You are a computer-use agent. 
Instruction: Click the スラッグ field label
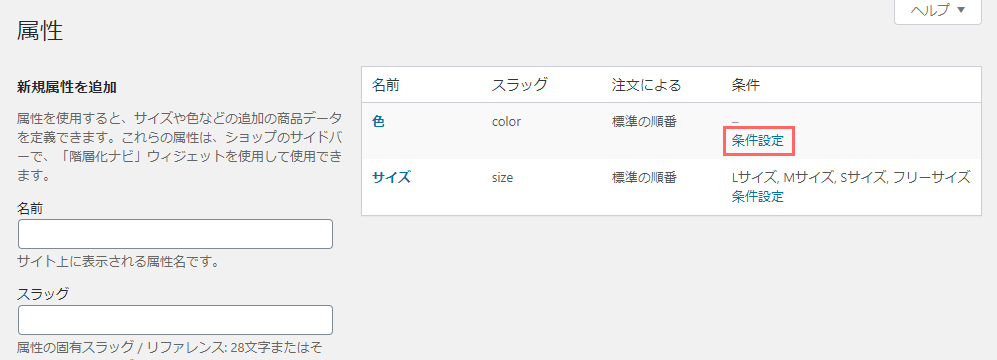point(43,293)
